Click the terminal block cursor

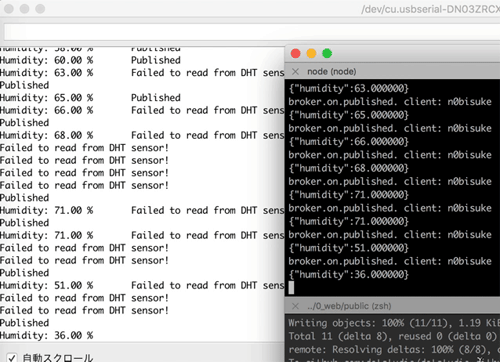(x=291, y=288)
